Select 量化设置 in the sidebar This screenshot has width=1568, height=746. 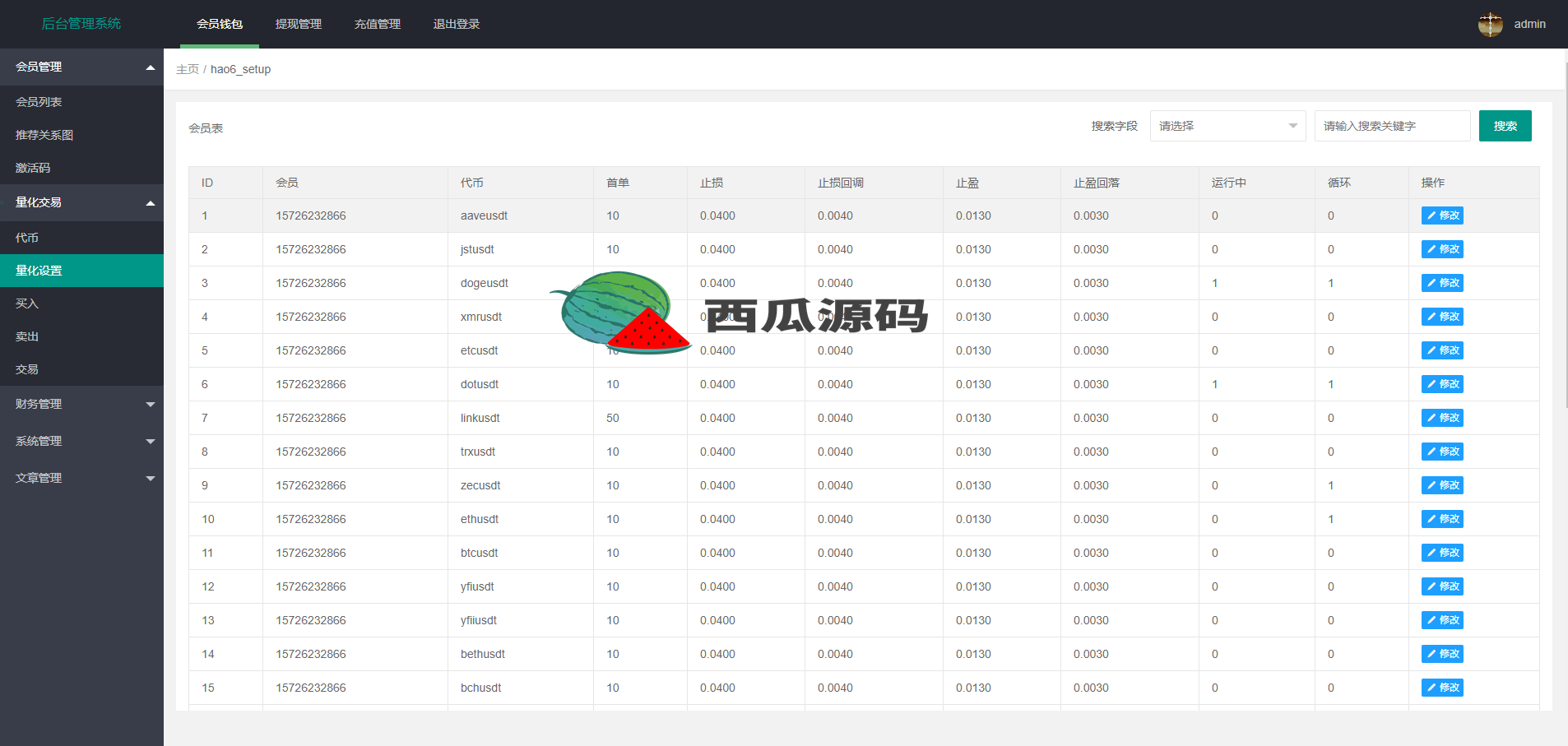(x=81, y=271)
